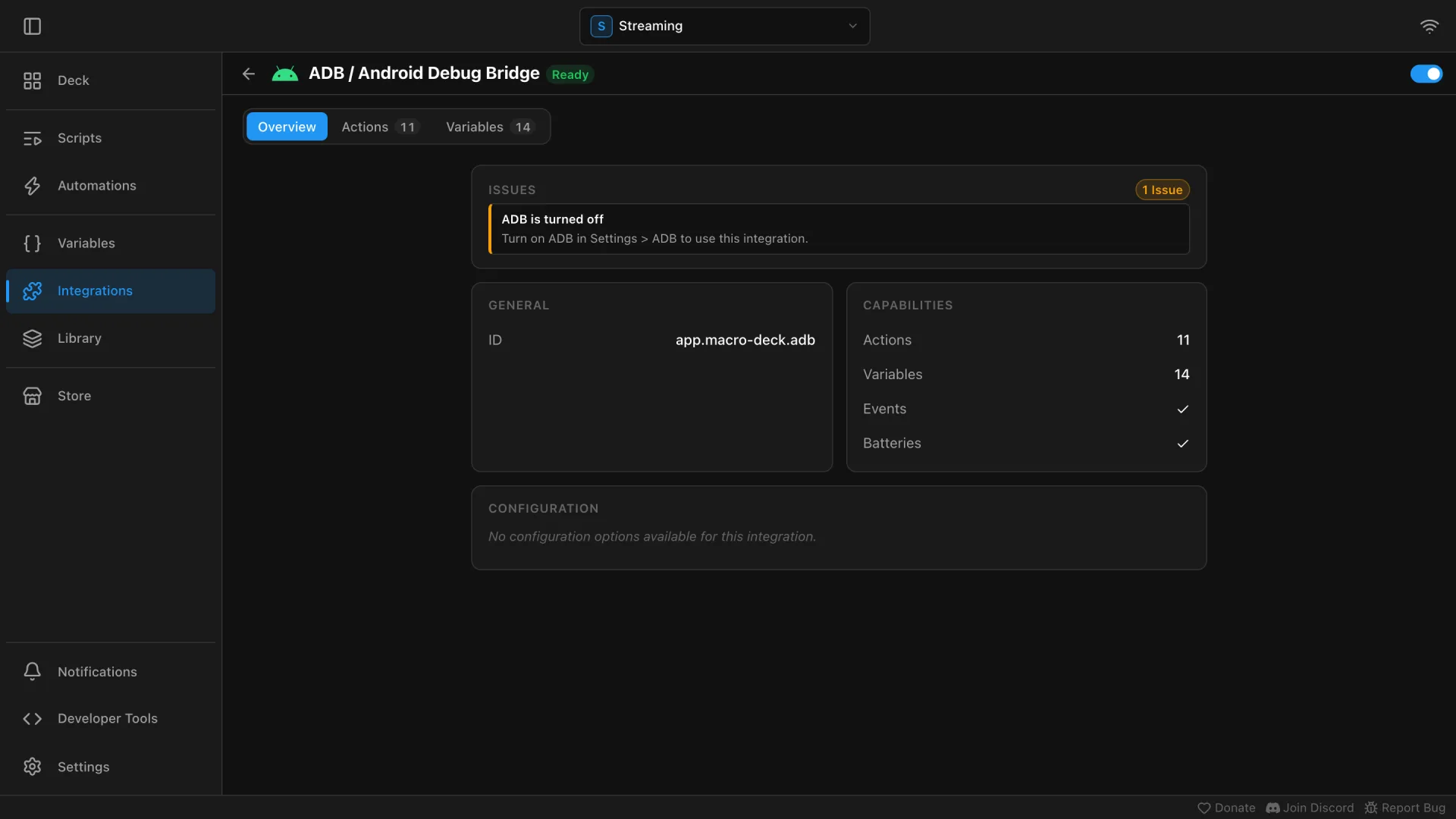This screenshot has height=819, width=1456.
Task: Collapse the sidebar panel icon
Action: tap(32, 27)
